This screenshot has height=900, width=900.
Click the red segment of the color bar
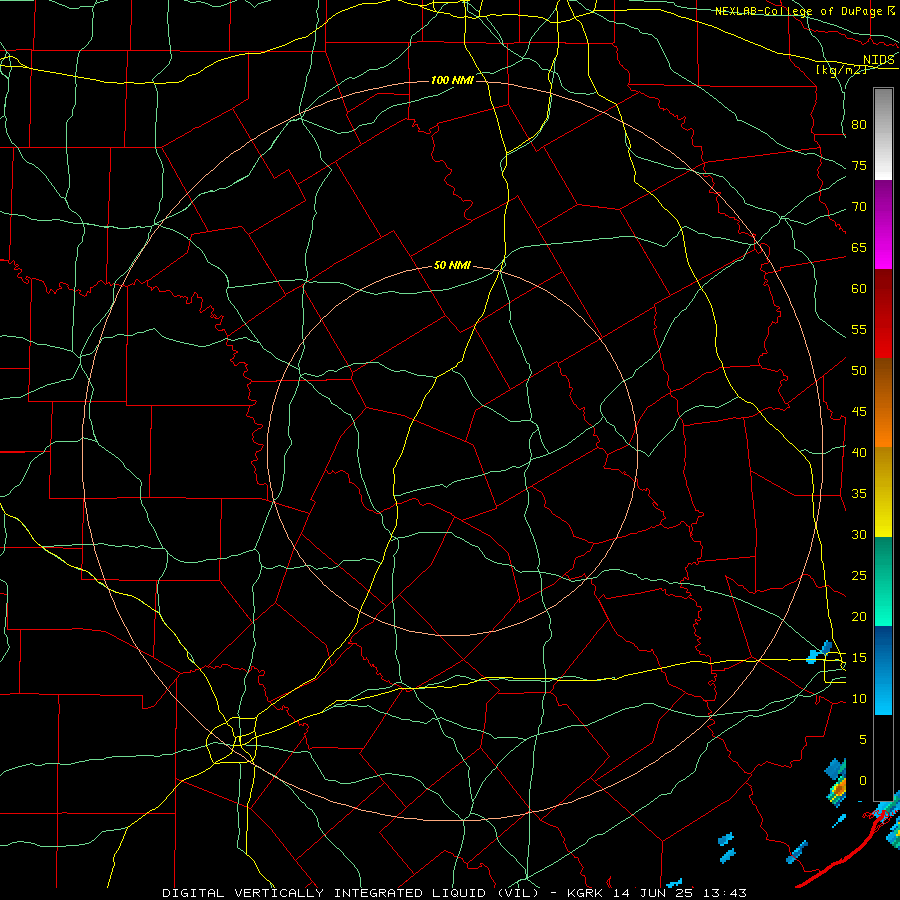(x=883, y=314)
